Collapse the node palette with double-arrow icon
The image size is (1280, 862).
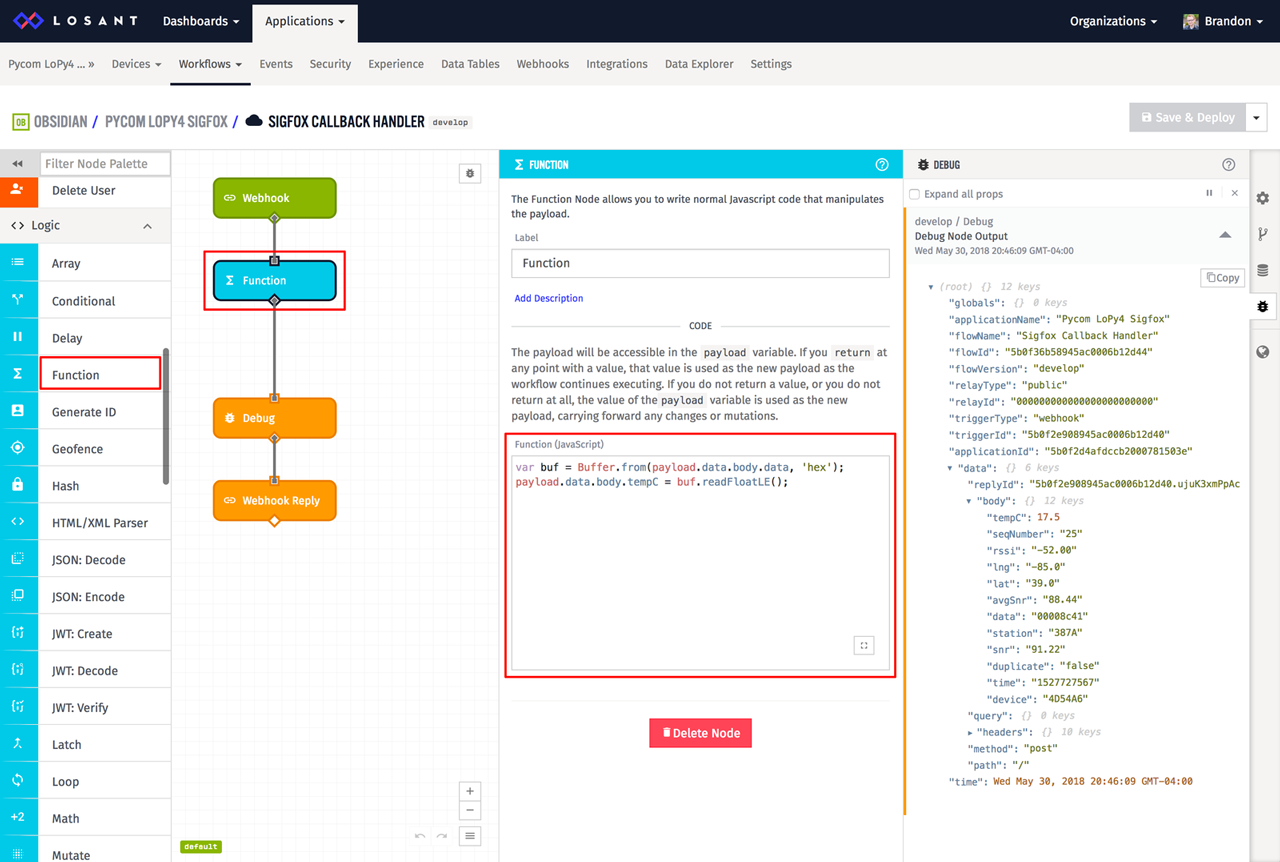tap(17, 163)
